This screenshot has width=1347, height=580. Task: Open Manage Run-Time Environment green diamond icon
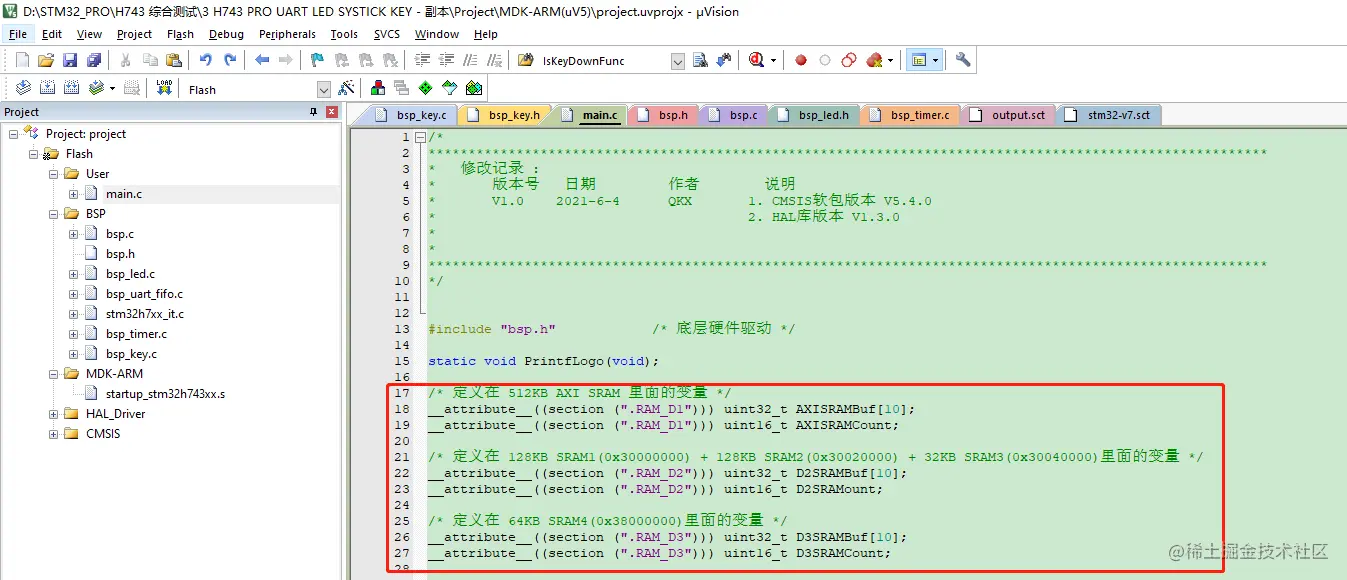(425, 89)
